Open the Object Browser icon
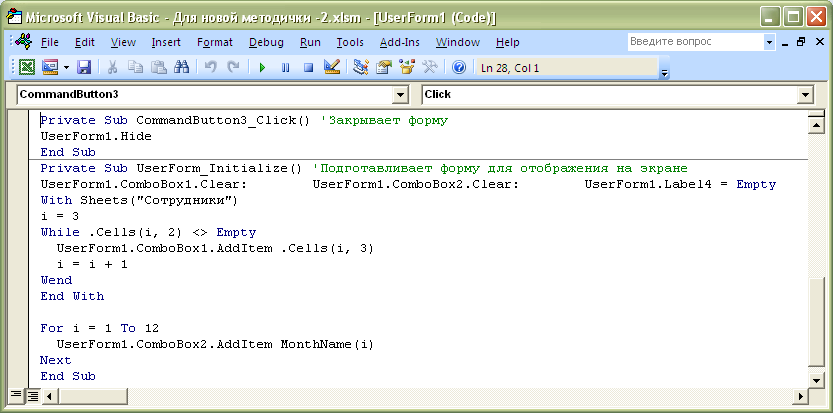 pyautogui.click(x=407, y=68)
